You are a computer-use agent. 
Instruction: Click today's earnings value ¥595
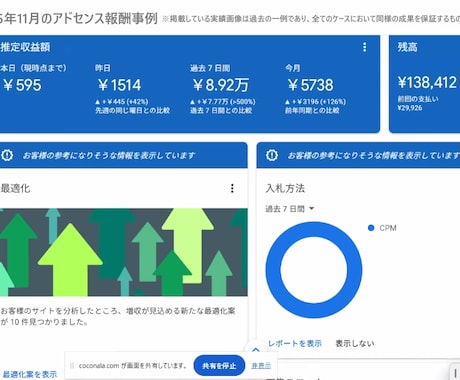22,85
